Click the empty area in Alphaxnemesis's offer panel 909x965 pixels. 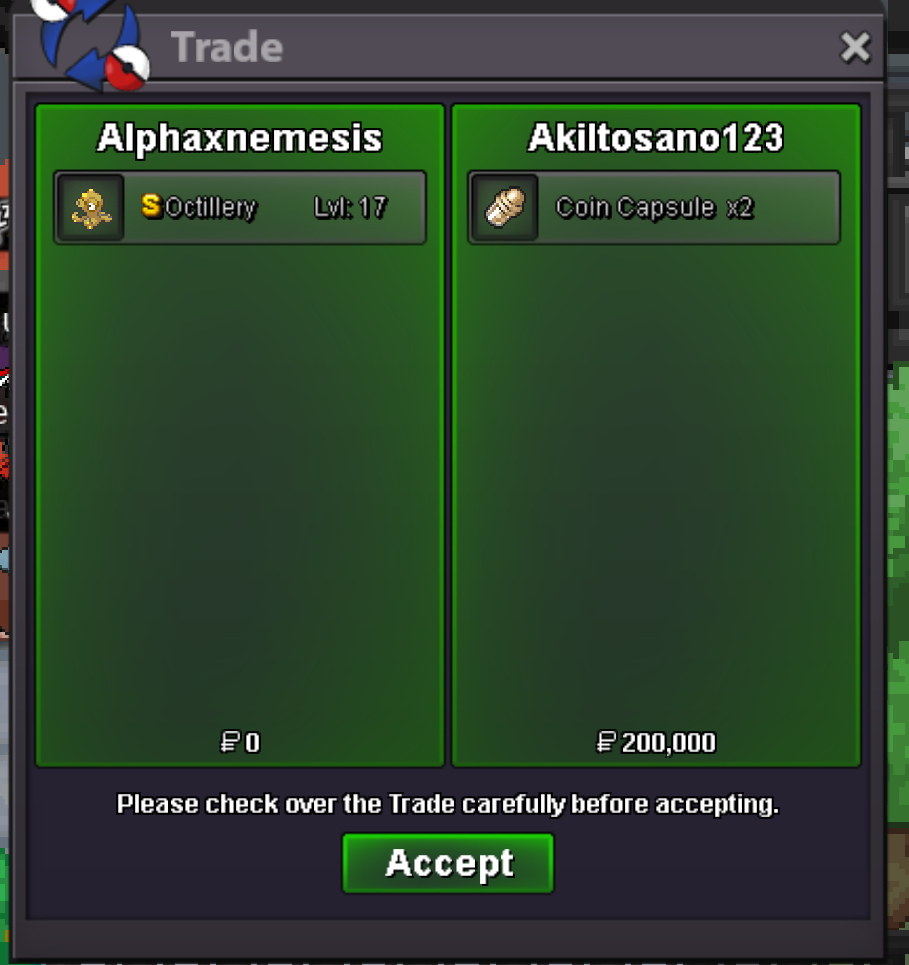click(240, 480)
